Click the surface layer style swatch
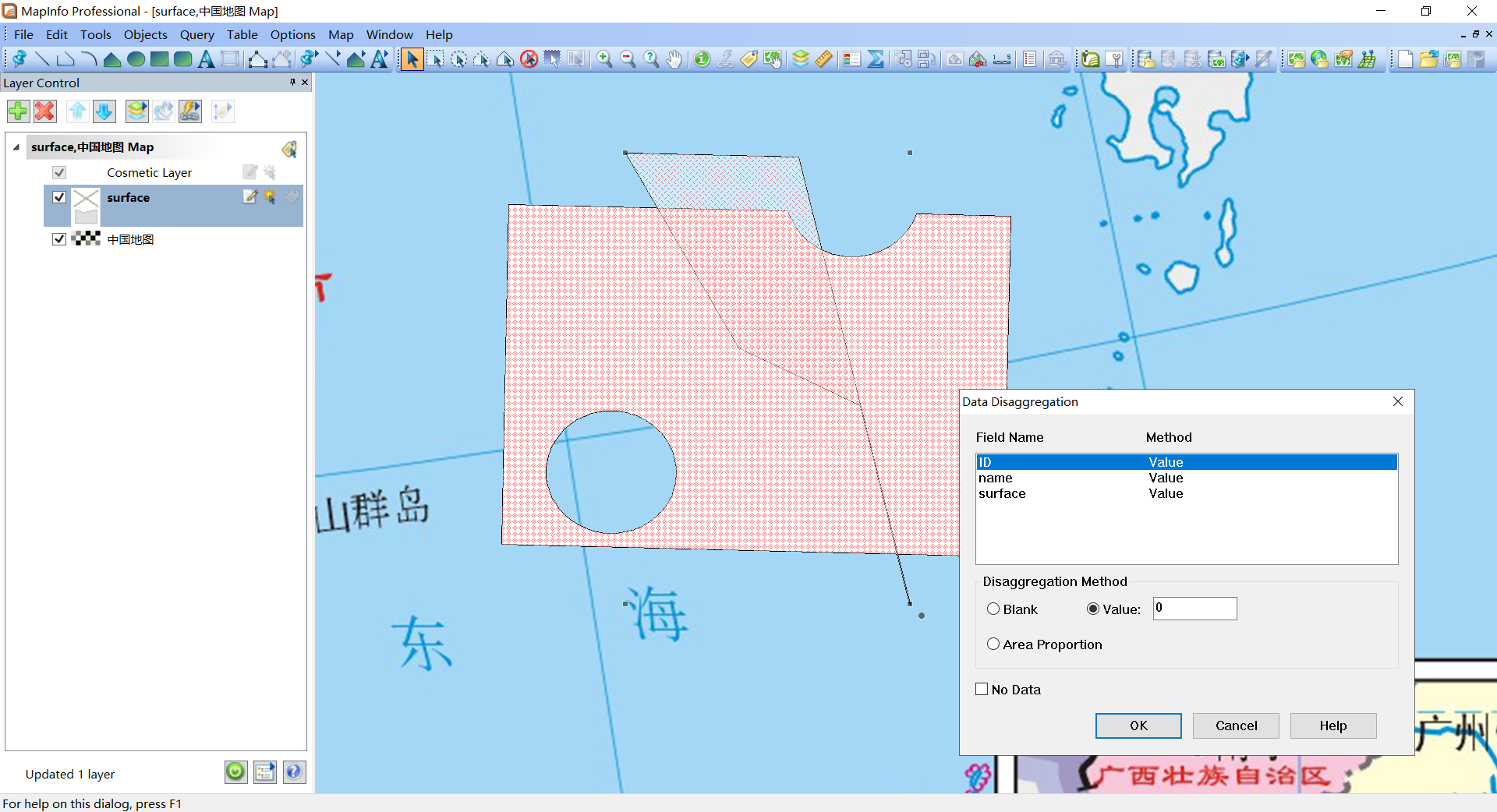Screen dimensions: 1497x812 [87, 207]
